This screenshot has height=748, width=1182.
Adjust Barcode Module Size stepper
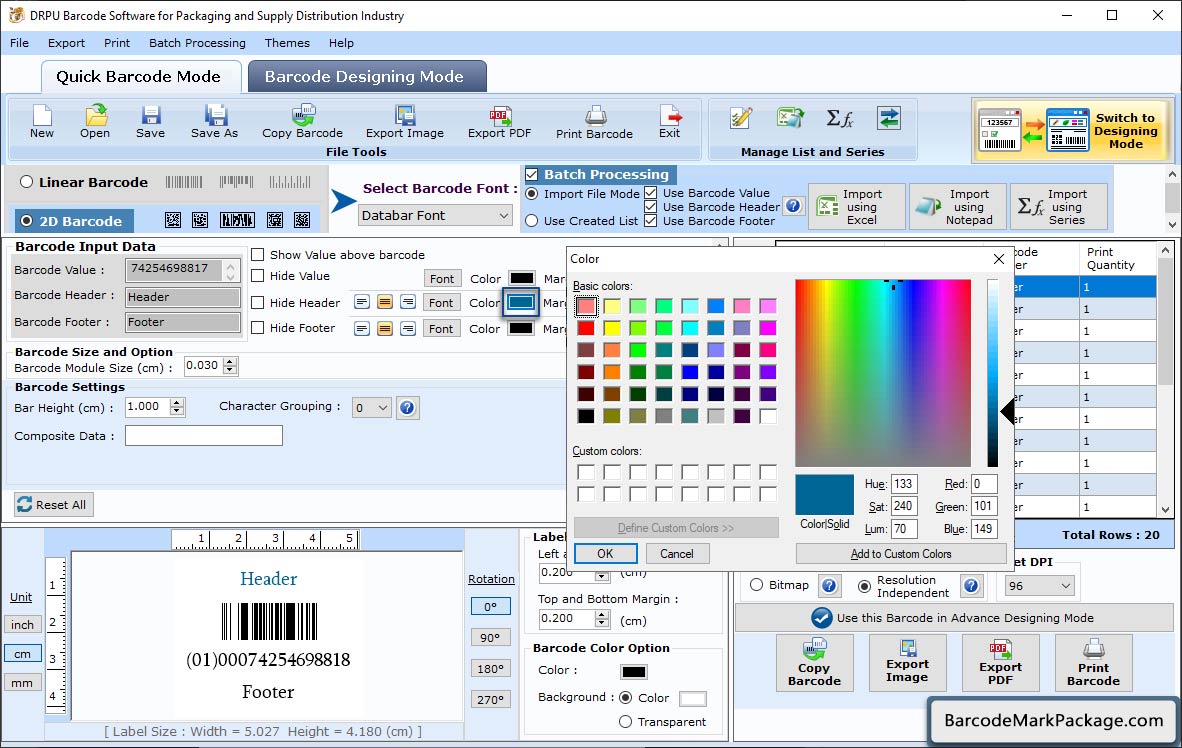pos(230,366)
